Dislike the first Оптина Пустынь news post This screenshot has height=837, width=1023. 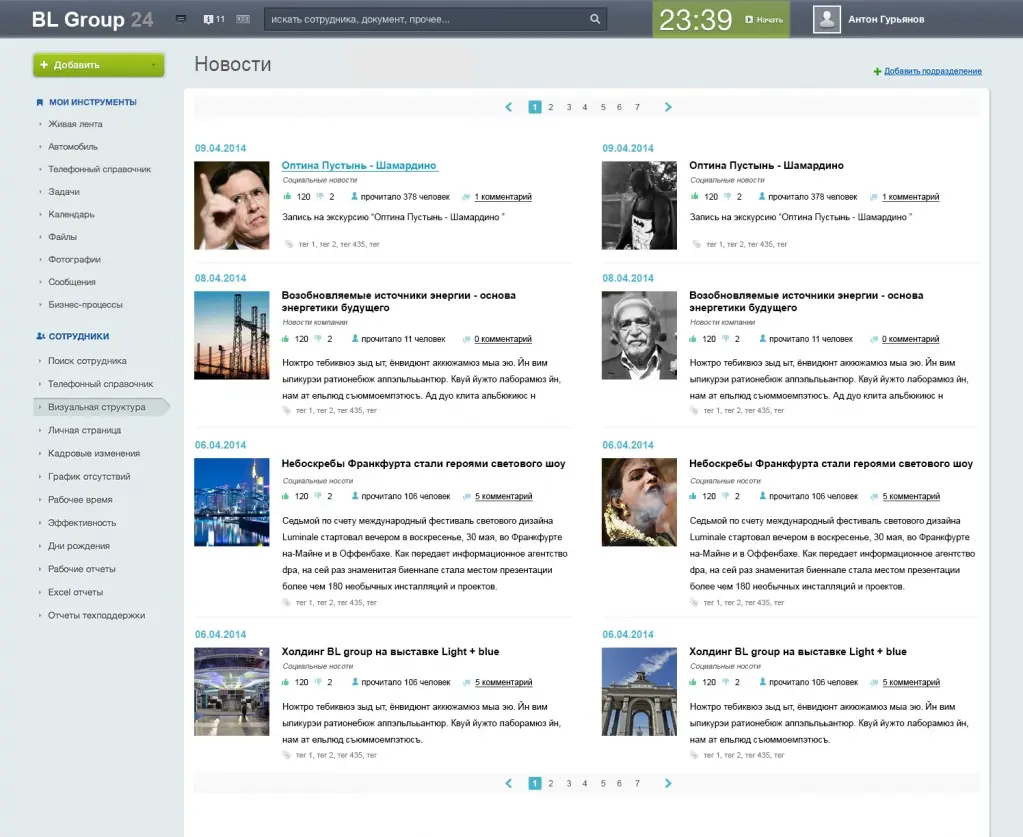(x=319, y=197)
